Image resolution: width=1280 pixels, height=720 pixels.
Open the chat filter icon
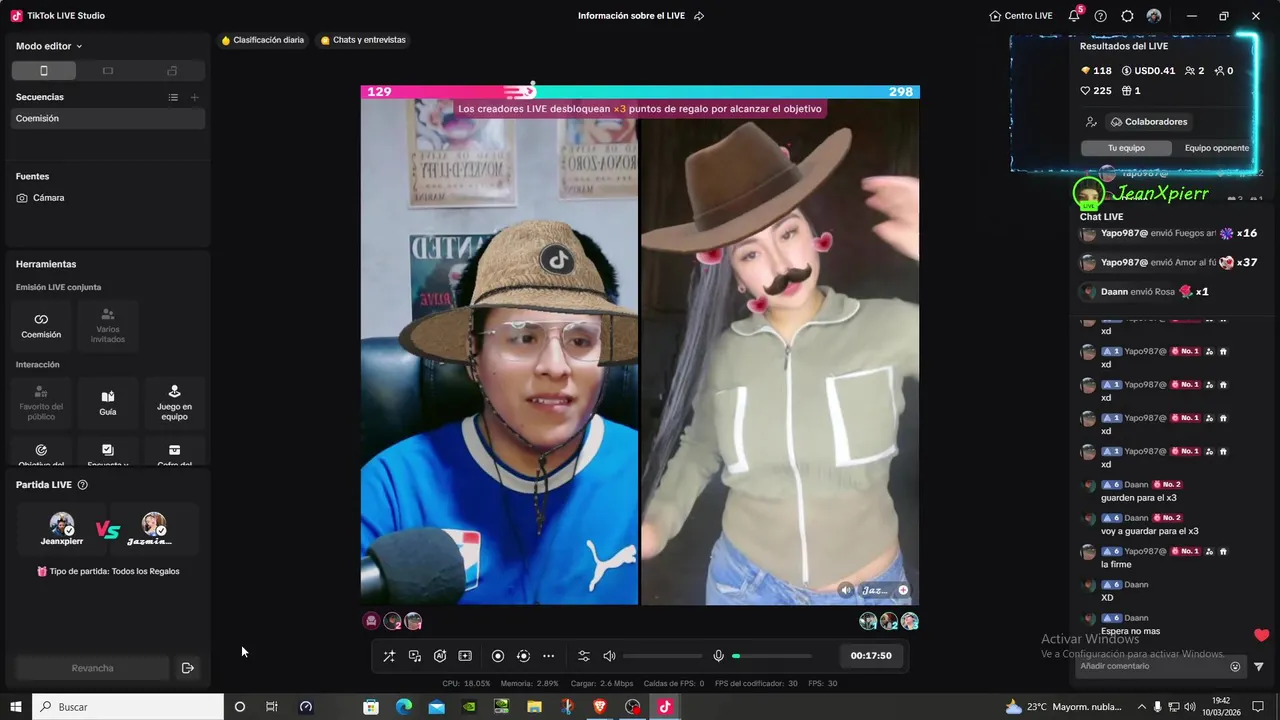point(1259,667)
